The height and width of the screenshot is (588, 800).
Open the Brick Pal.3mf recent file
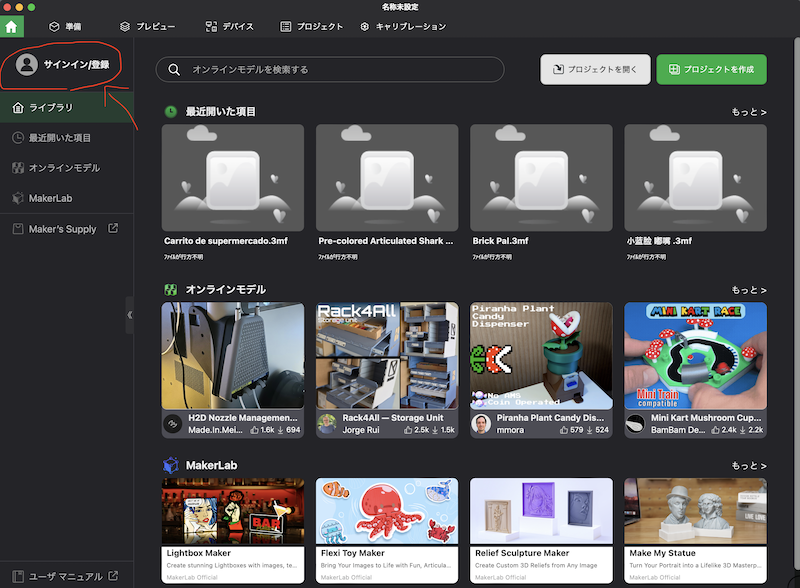point(541,178)
